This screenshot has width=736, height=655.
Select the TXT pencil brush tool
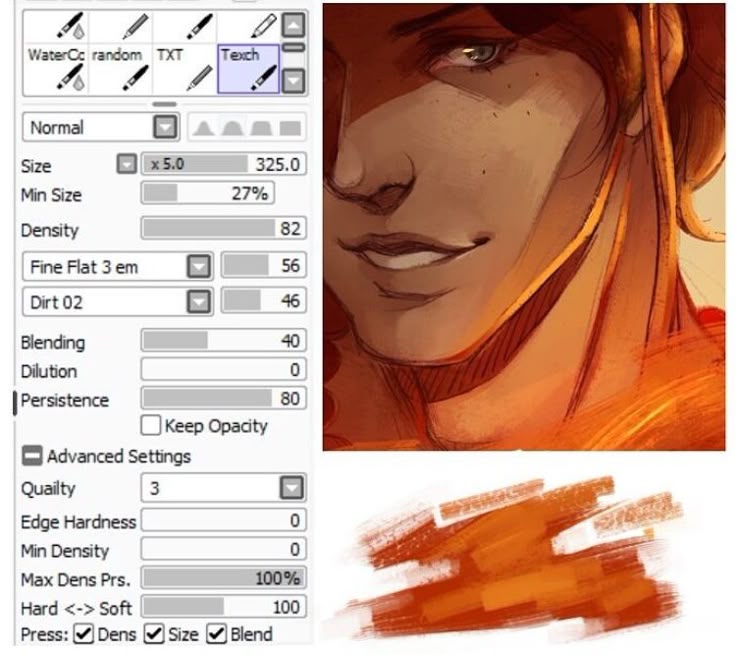click(184, 69)
